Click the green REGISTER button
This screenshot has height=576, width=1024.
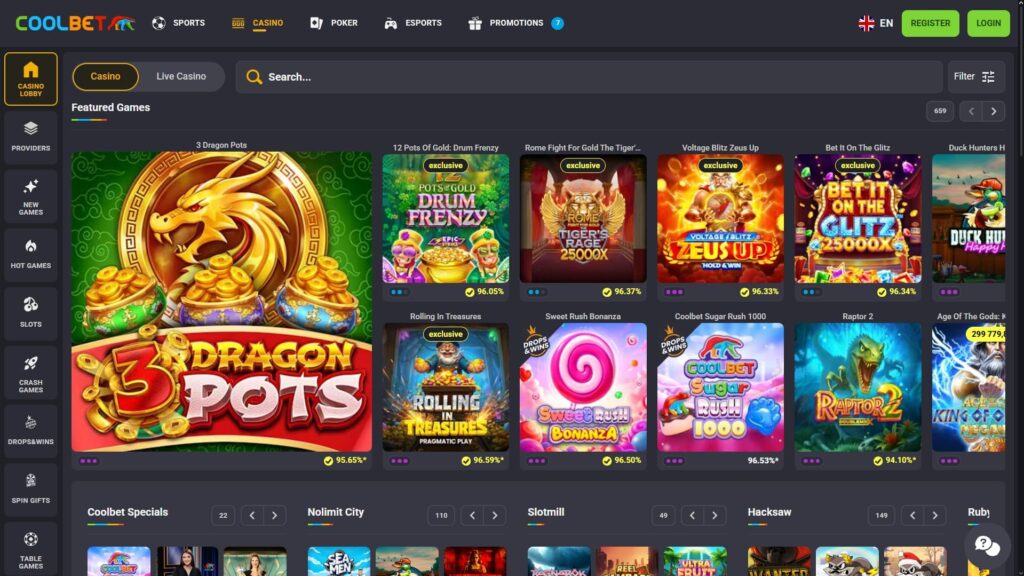click(929, 22)
